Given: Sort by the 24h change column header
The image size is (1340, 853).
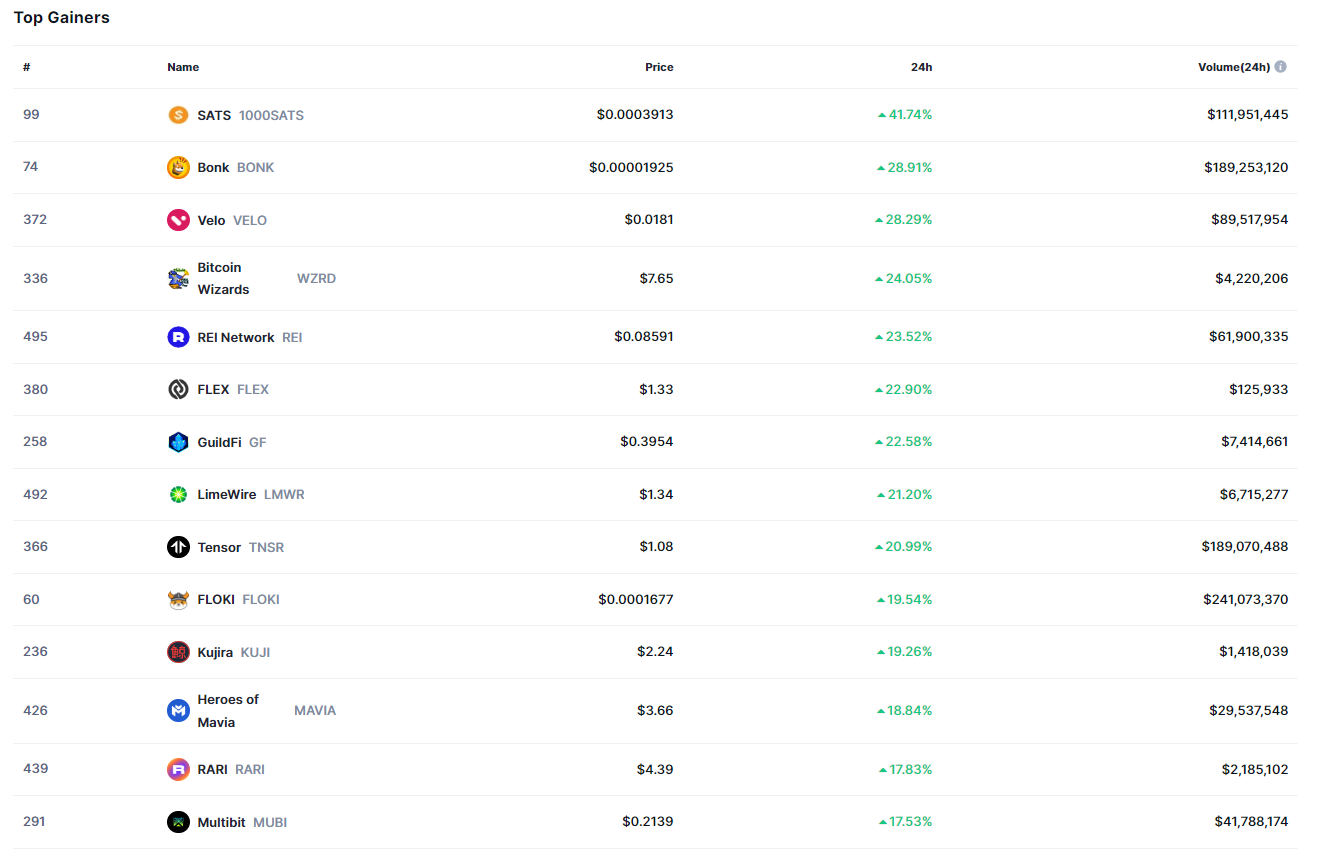Looking at the screenshot, I should click(x=921, y=67).
